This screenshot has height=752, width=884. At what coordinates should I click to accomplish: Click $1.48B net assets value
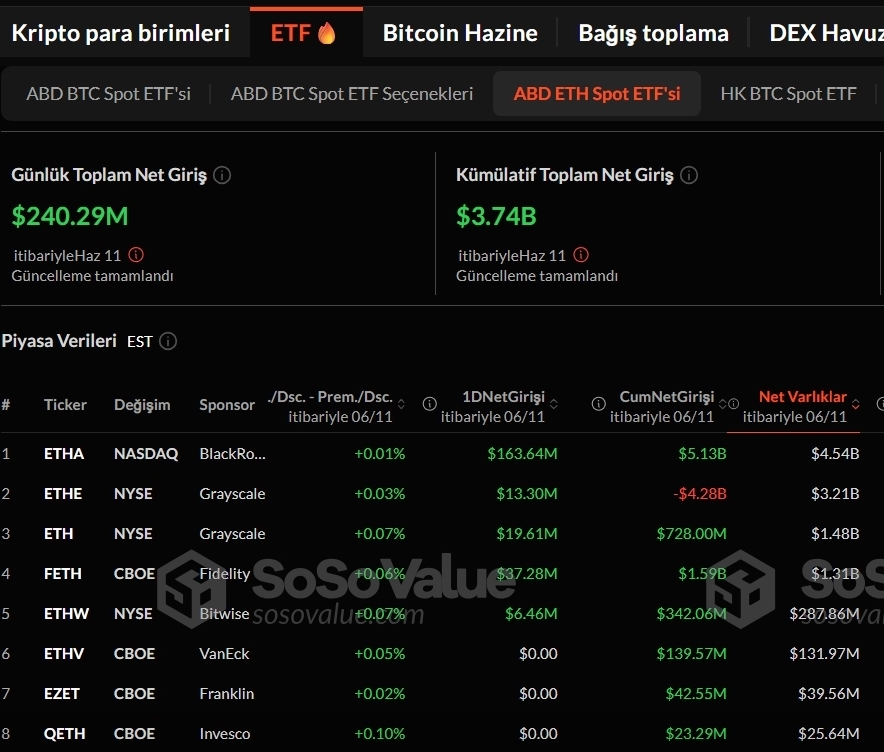(x=835, y=534)
